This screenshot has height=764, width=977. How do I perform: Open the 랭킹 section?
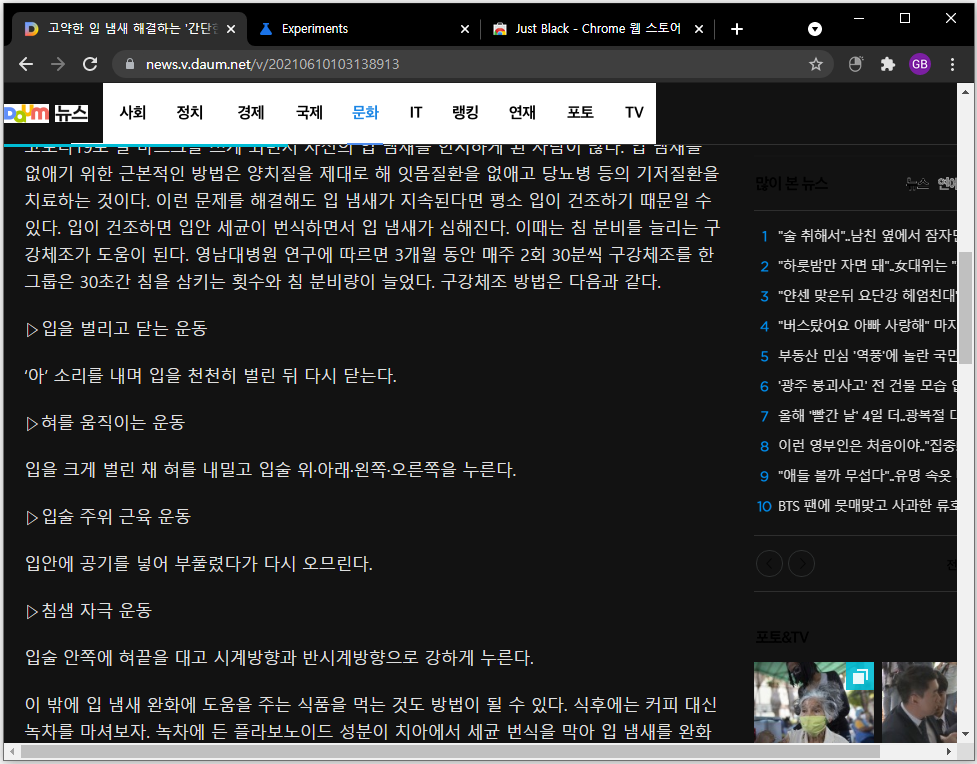465,112
